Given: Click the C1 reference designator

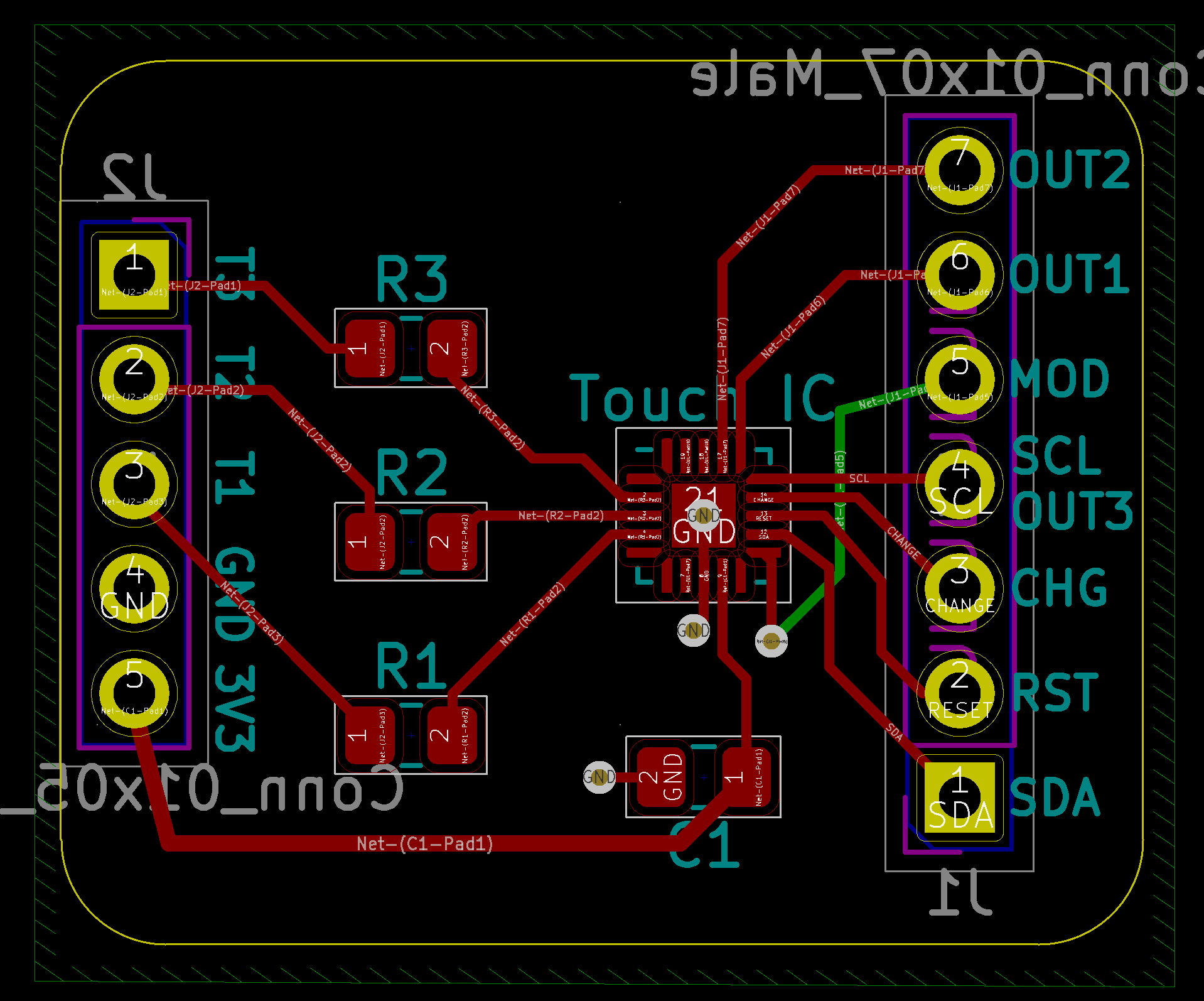Looking at the screenshot, I should click(x=704, y=845).
